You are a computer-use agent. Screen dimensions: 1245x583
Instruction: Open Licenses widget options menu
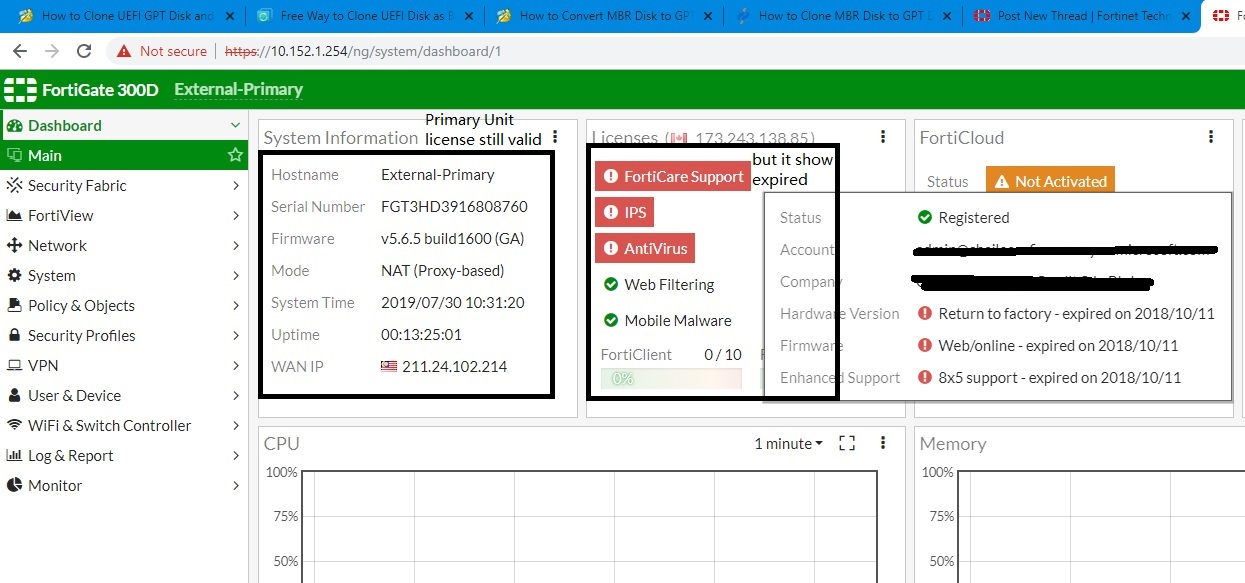[883, 137]
